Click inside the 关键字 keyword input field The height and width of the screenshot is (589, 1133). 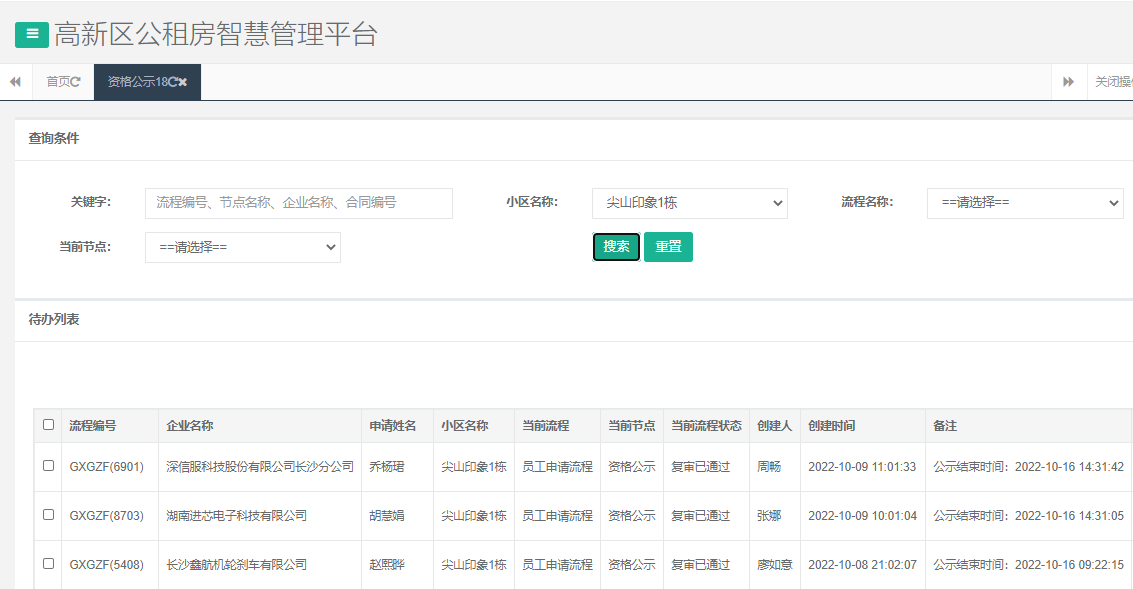300,203
